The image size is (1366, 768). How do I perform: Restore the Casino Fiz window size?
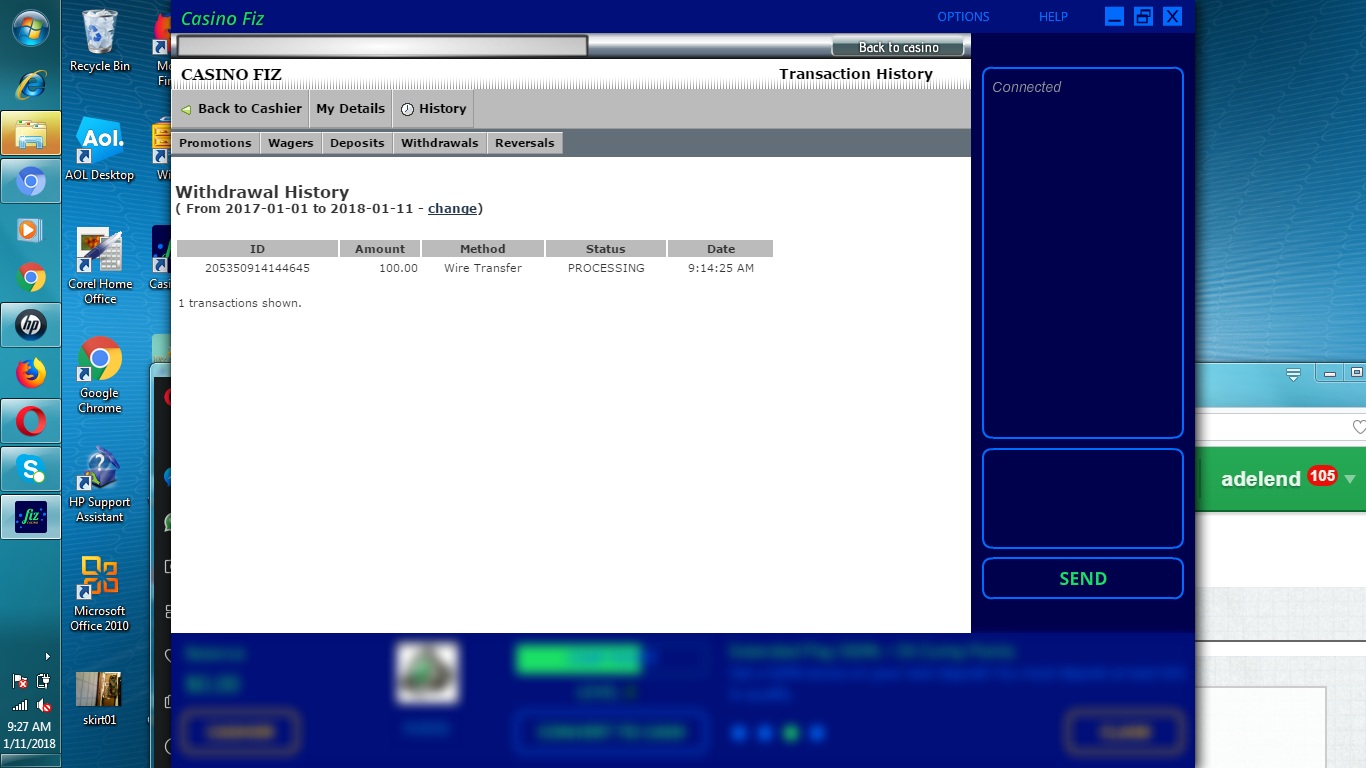coord(1143,16)
